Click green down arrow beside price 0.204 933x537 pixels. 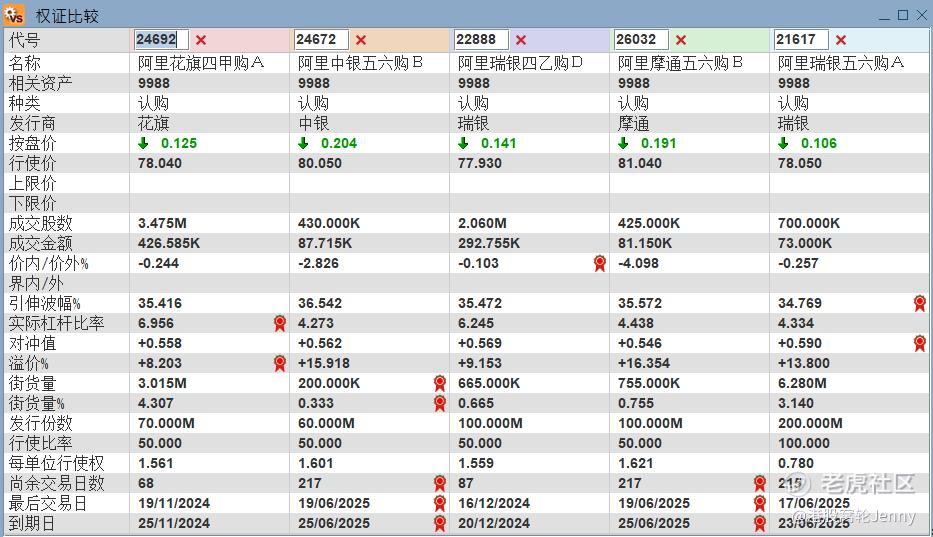303,143
